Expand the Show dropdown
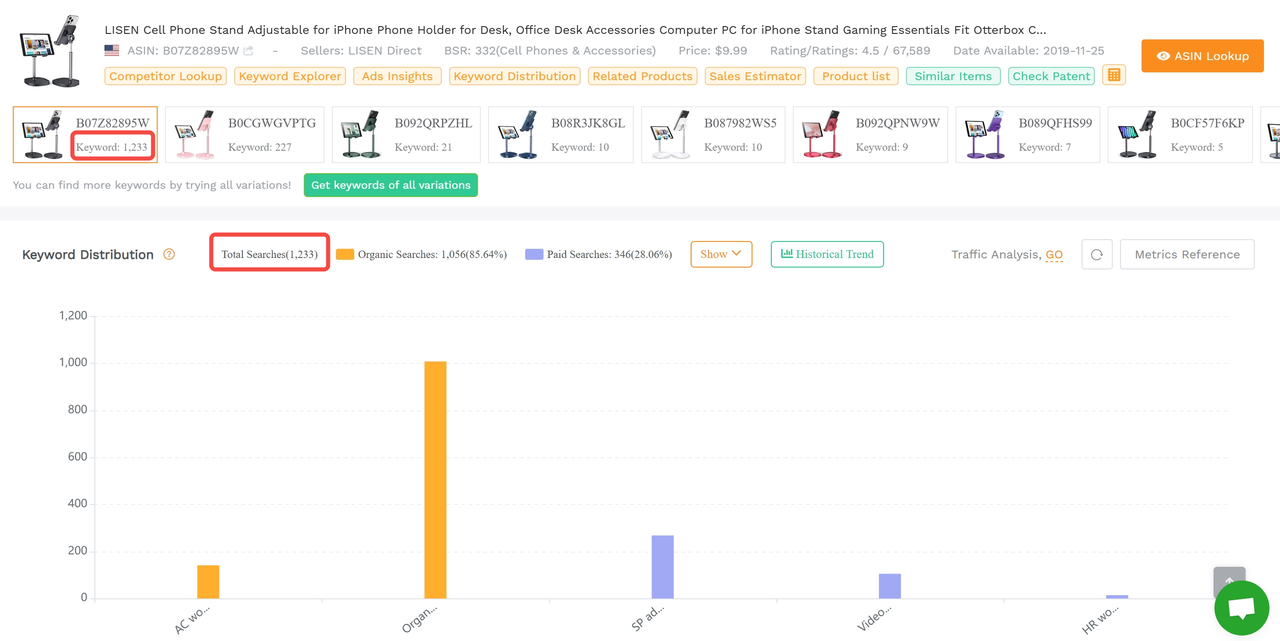Viewport: 1280px width, 641px height. pyautogui.click(x=721, y=254)
